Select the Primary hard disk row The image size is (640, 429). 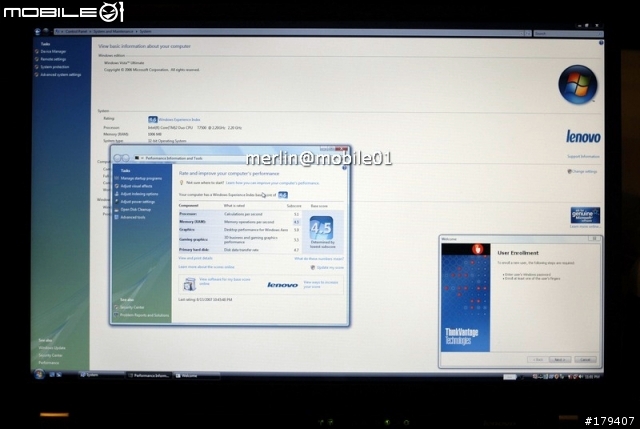(240, 249)
